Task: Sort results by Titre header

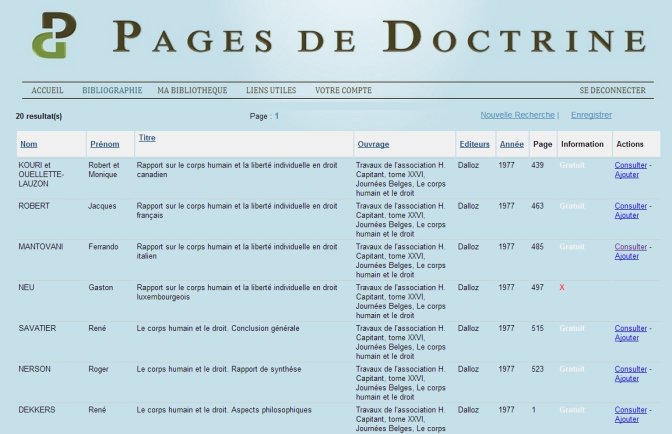Action: tap(147, 138)
